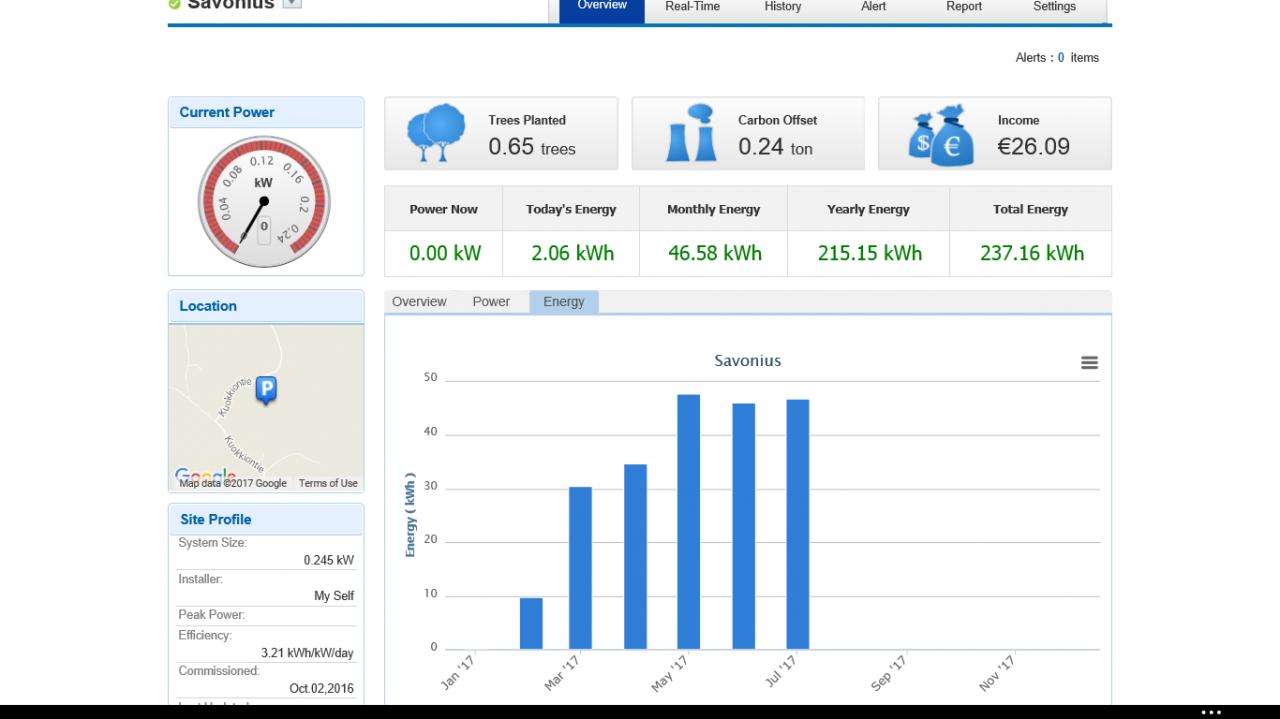Open the map's Terms of Use link
The image size is (1280, 719).
click(x=328, y=483)
